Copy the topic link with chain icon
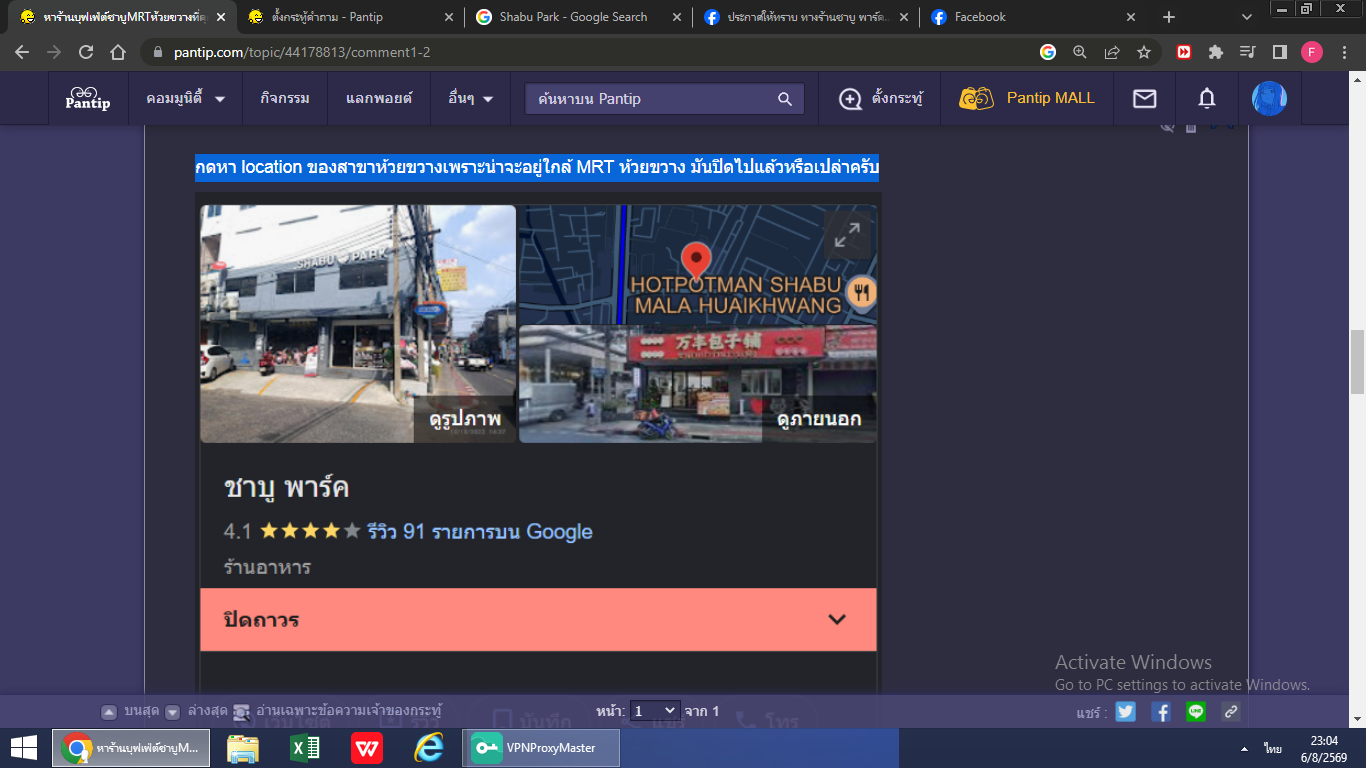The image size is (1366, 768). click(1231, 712)
